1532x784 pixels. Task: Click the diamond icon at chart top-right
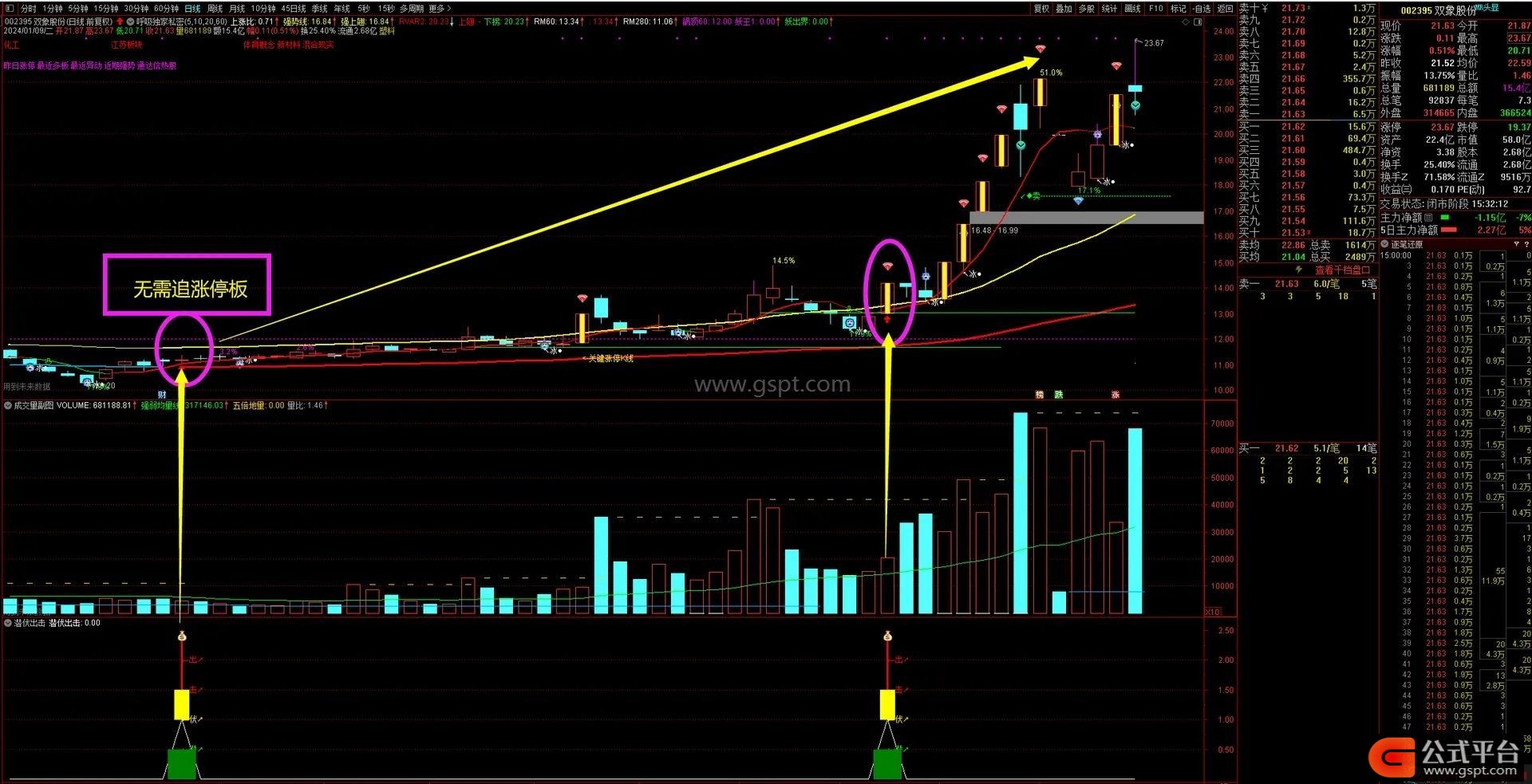point(1186,22)
